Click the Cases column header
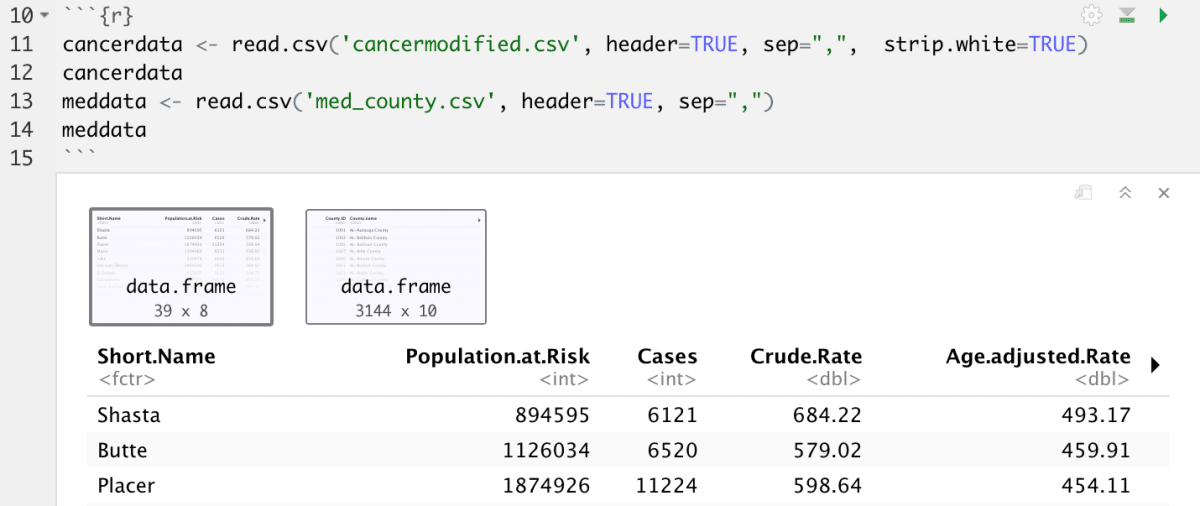The height and width of the screenshot is (506, 1200). pyautogui.click(x=668, y=356)
